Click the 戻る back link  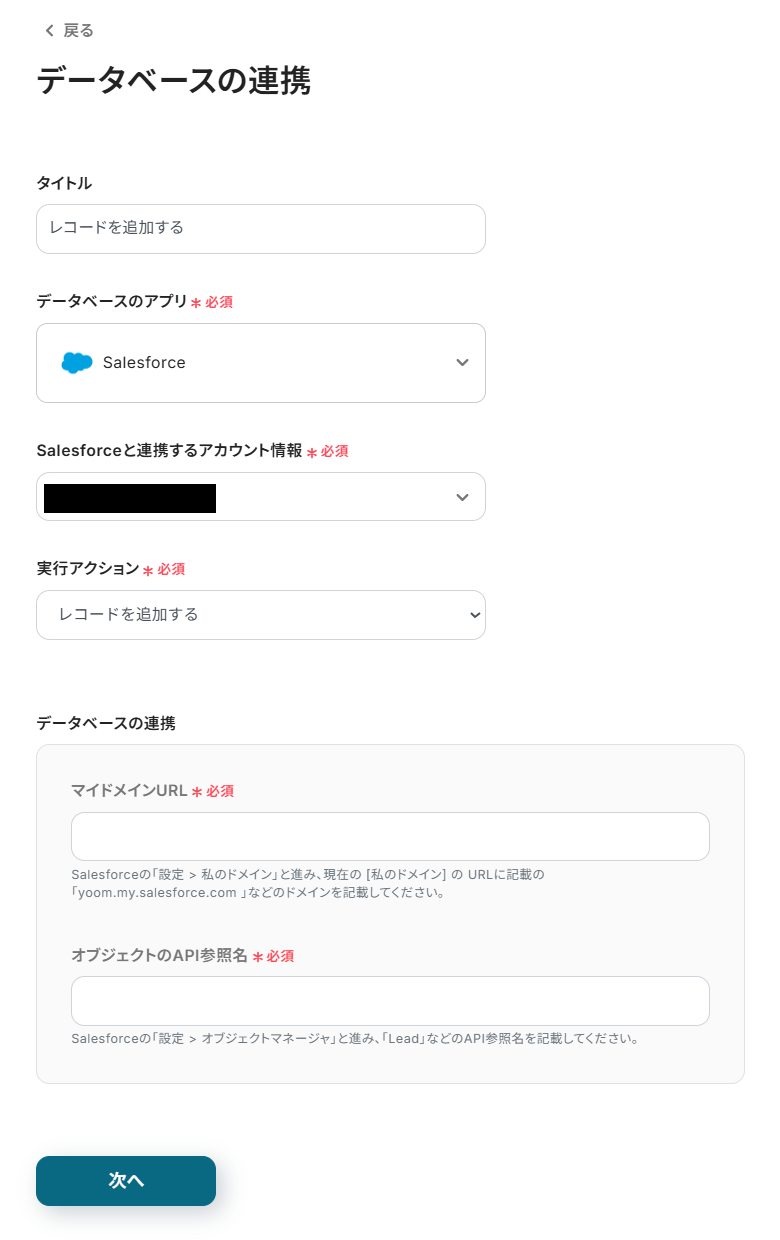78,31
